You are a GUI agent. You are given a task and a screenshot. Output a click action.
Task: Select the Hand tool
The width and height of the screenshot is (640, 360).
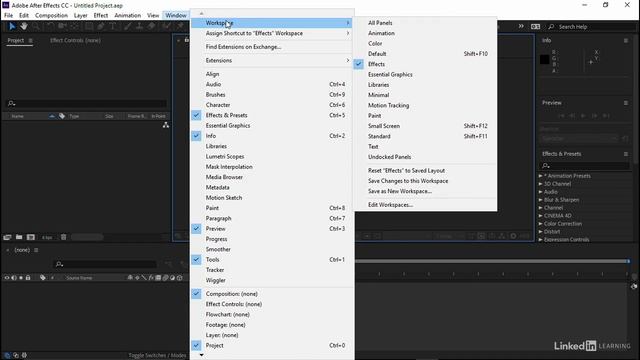pyautogui.click(x=24, y=27)
